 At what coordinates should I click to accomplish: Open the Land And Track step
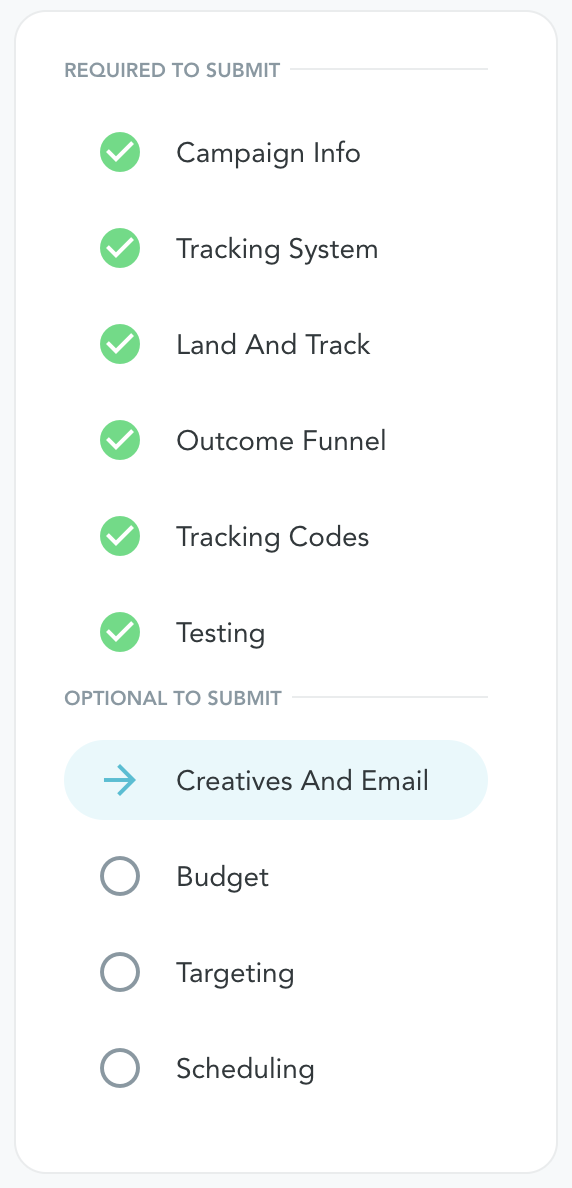tap(273, 345)
